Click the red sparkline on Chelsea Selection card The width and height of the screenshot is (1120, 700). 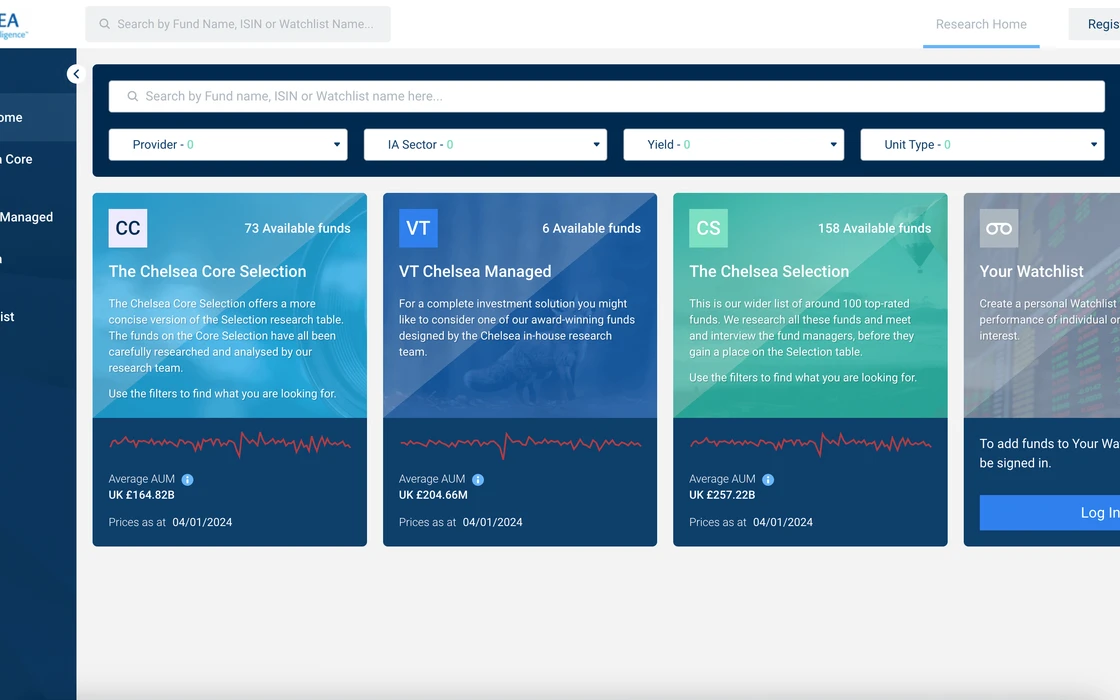click(x=810, y=444)
